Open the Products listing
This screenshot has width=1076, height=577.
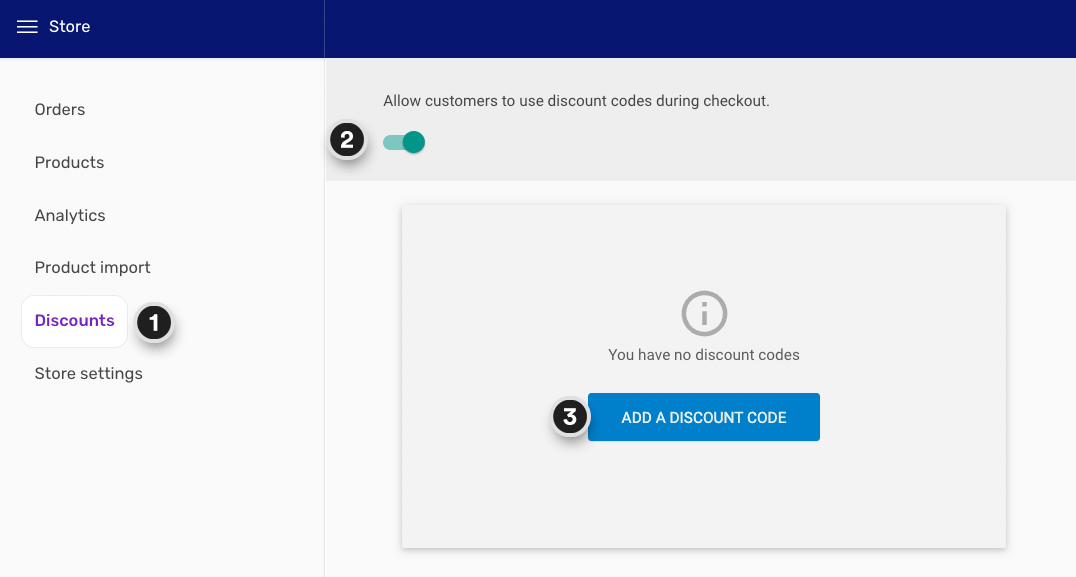(69, 162)
